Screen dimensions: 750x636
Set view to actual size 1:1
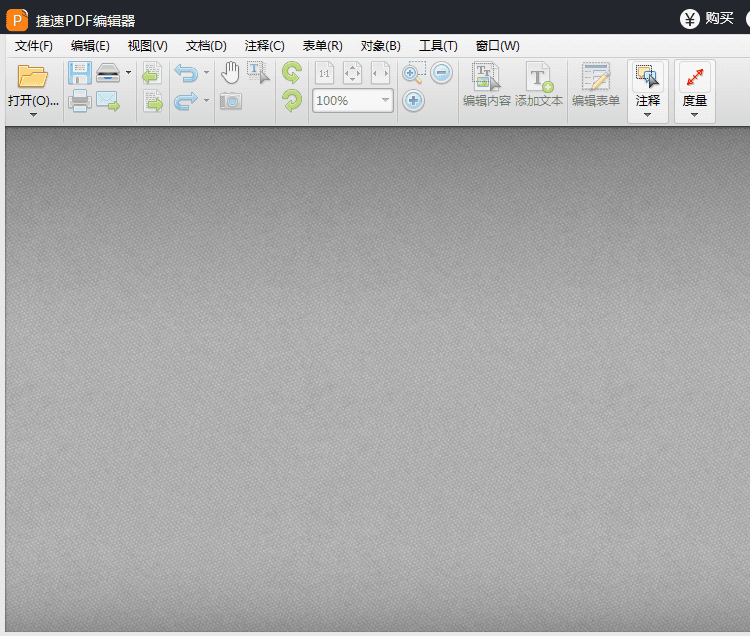[x=325, y=73]
